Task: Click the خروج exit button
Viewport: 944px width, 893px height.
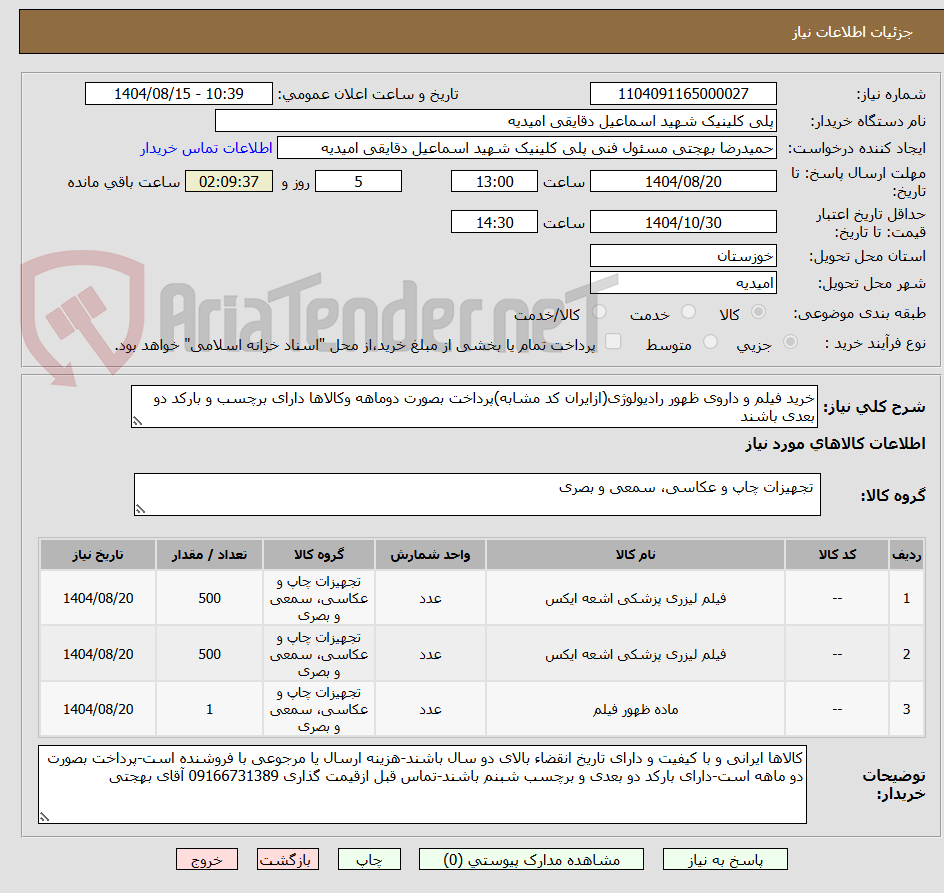Action: 206,859
